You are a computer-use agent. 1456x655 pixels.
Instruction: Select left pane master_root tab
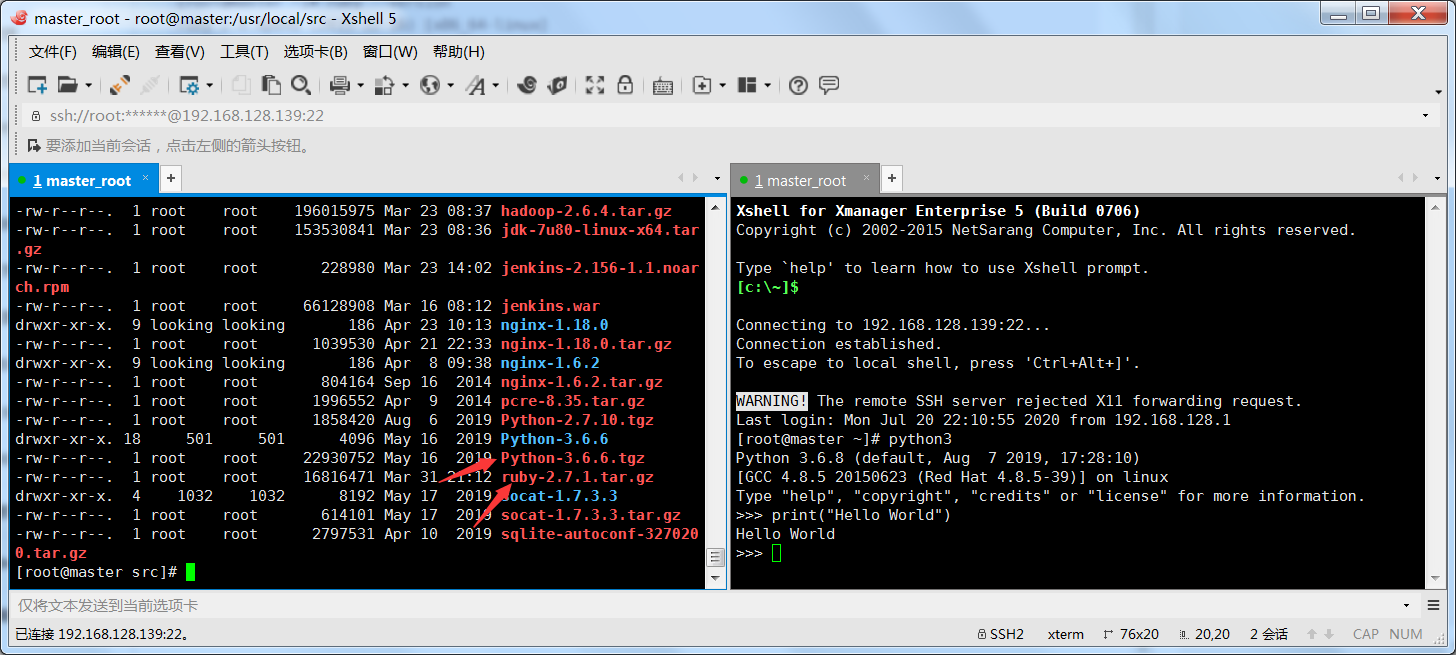pos(82,180)
